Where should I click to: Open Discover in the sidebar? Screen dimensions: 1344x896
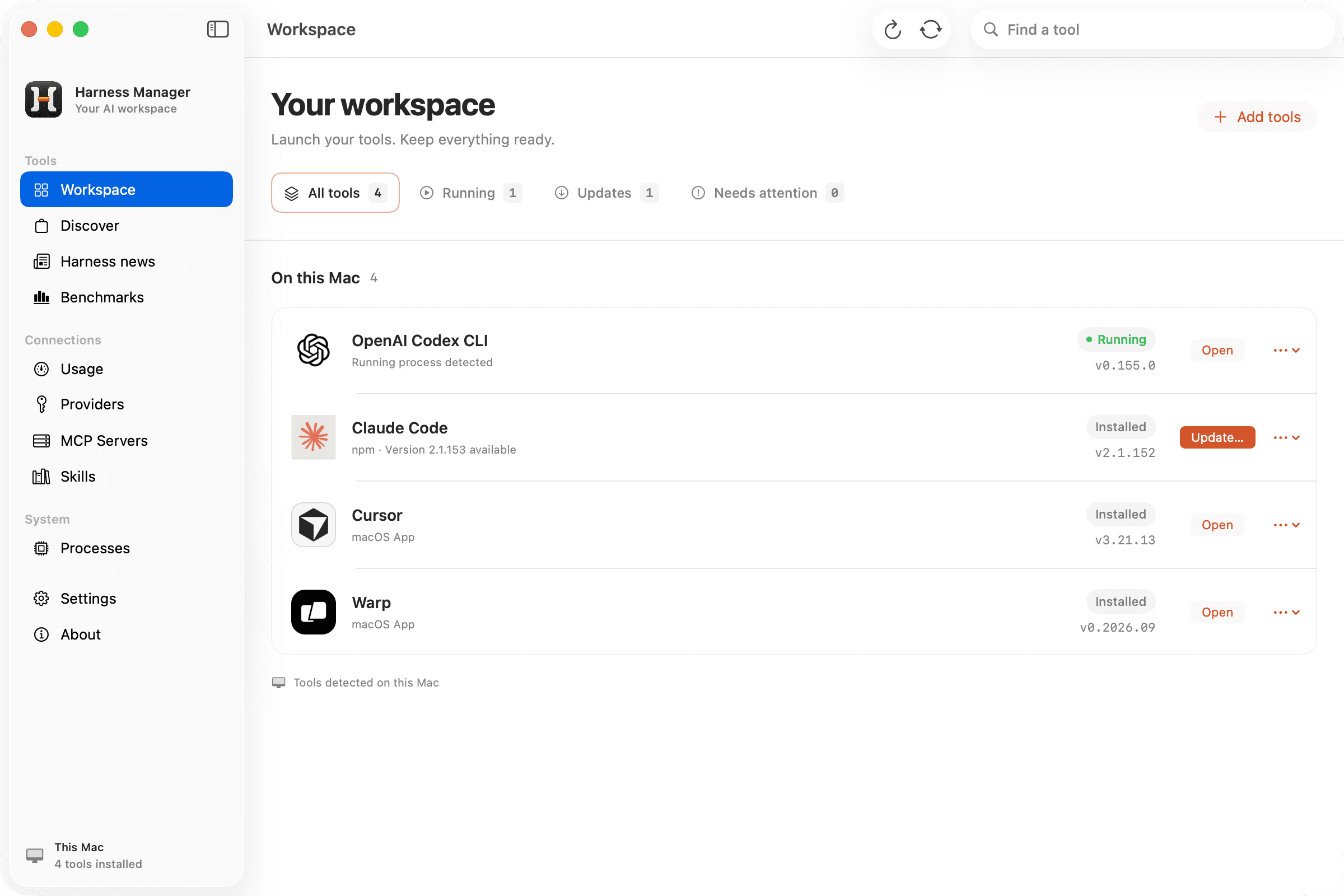tap(127, 226)
